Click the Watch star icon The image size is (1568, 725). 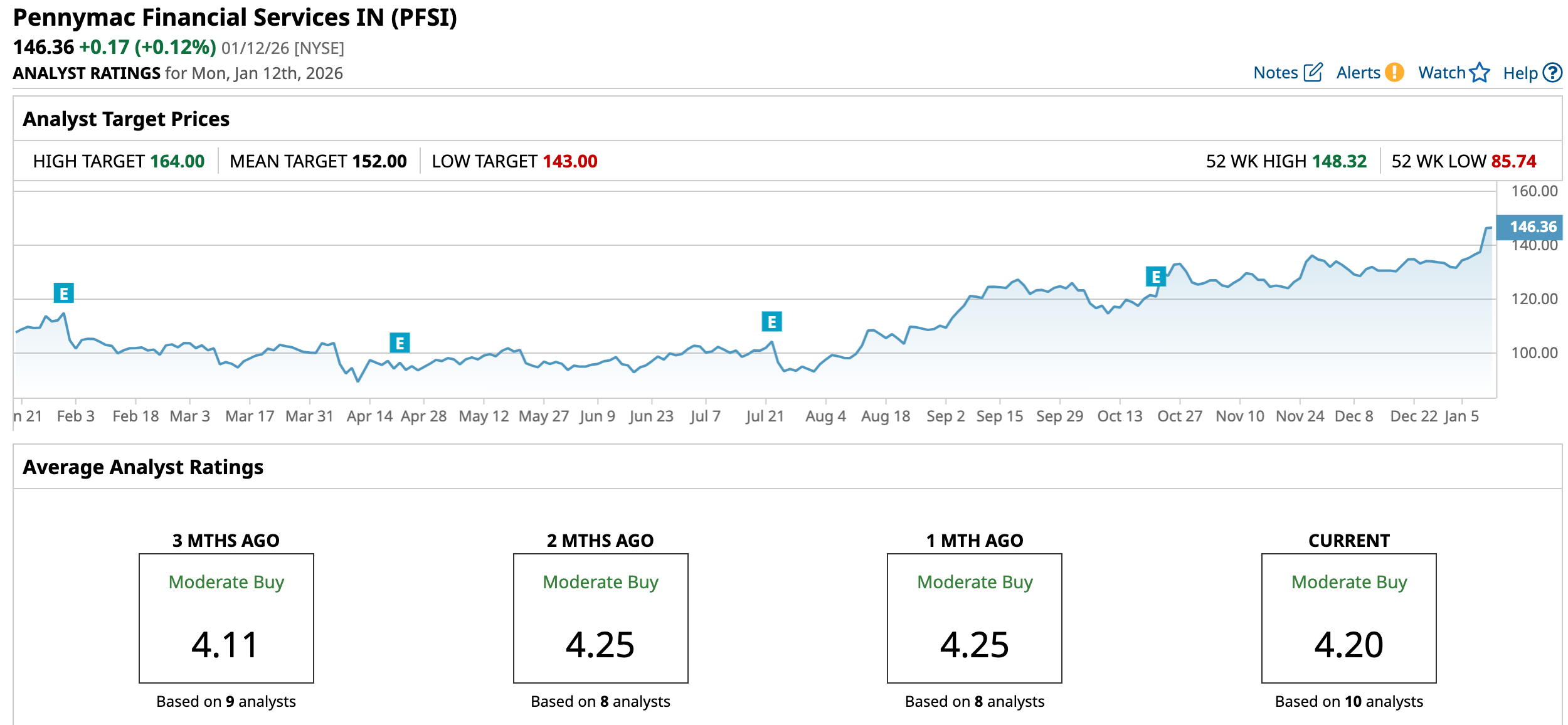pyautogui.click(x=1479, y=73)
